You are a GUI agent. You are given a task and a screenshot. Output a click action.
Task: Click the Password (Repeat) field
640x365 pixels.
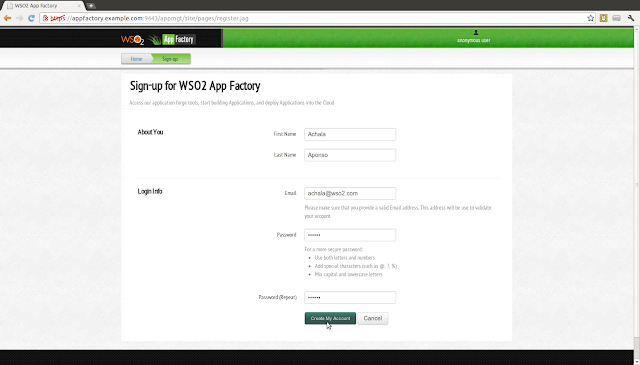(x=350, y=297)
